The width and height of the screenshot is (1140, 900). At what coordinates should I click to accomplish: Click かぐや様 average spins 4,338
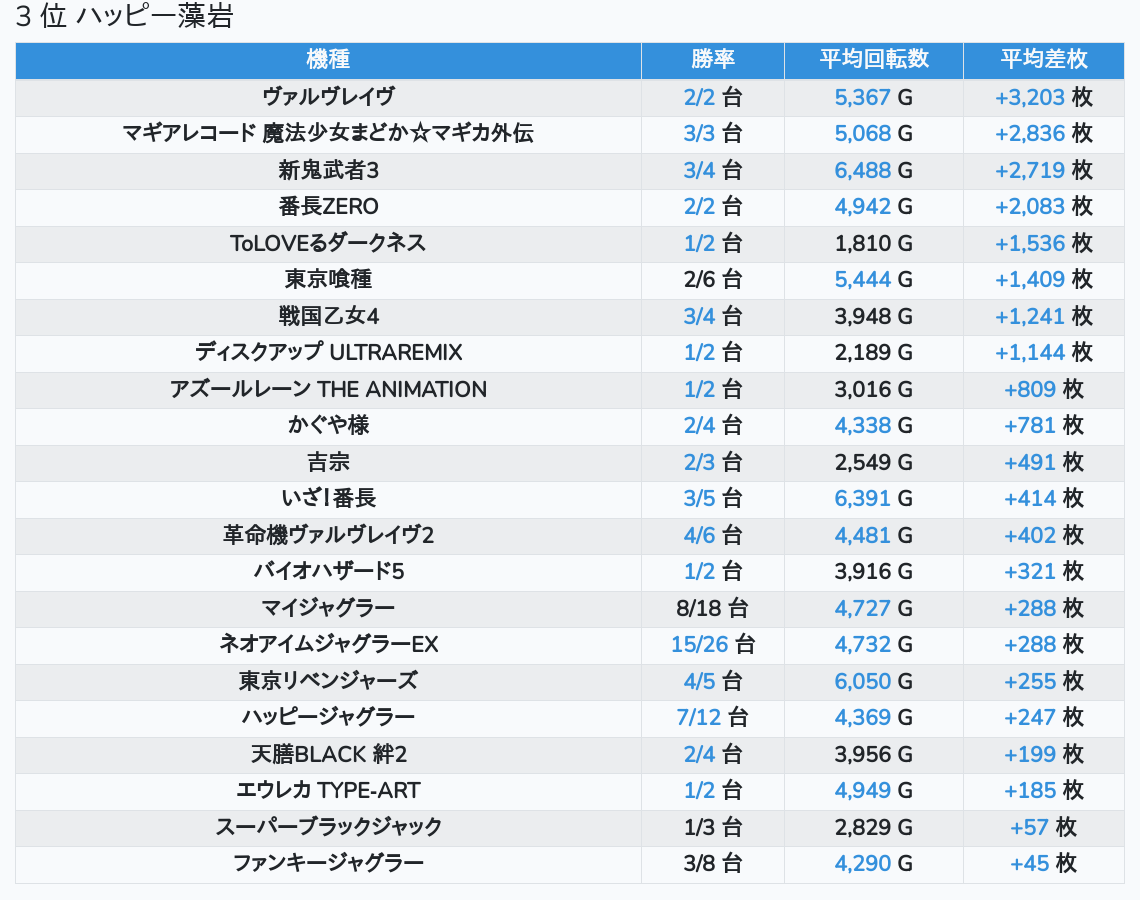tap(862, 426)
